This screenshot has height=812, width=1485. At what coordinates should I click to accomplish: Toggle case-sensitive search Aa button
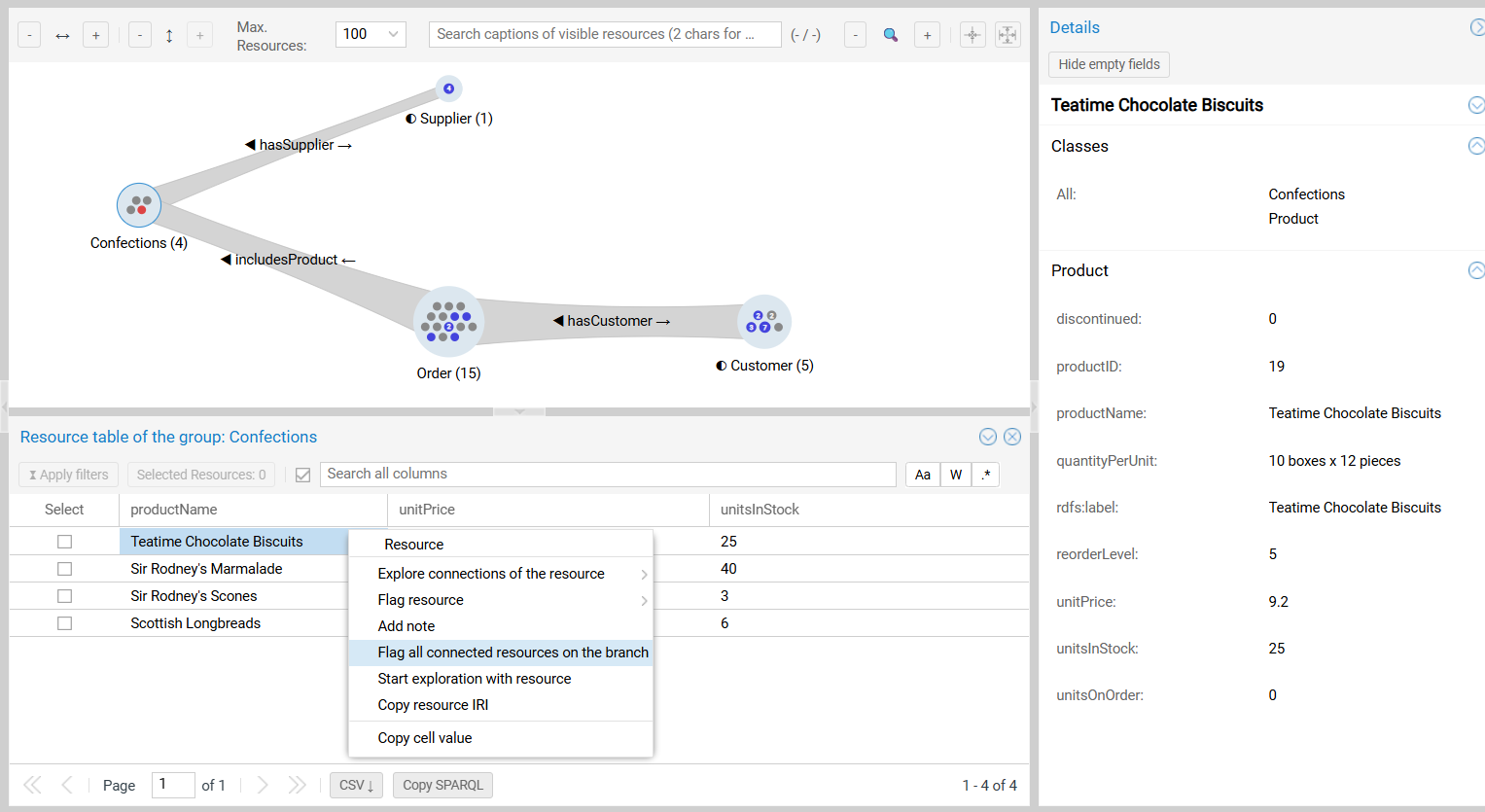tap(923, 475)
